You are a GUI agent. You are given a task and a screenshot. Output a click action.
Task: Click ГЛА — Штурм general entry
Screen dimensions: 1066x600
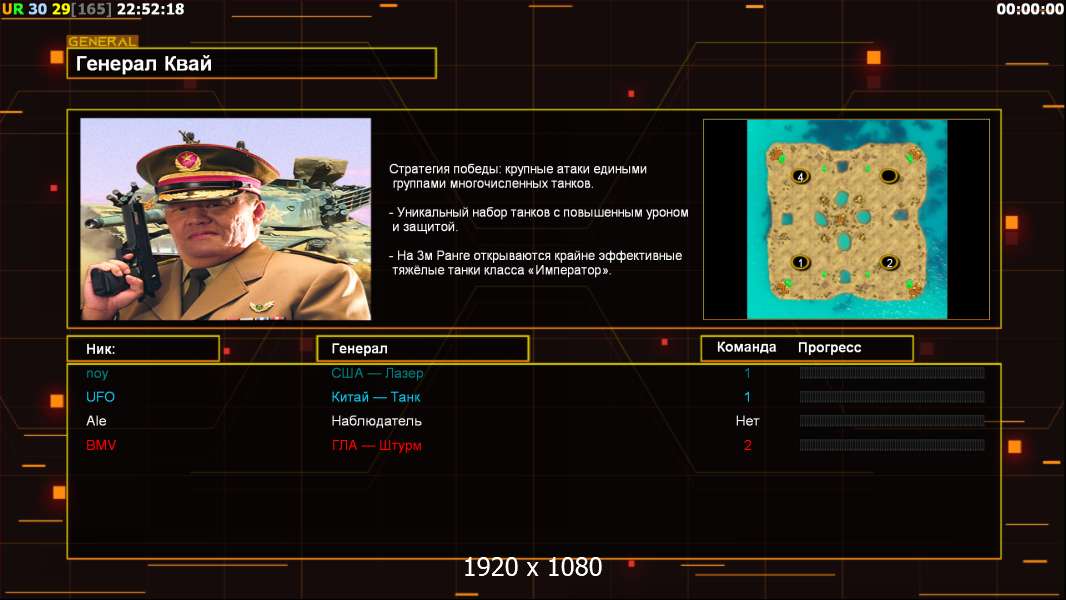377,445
